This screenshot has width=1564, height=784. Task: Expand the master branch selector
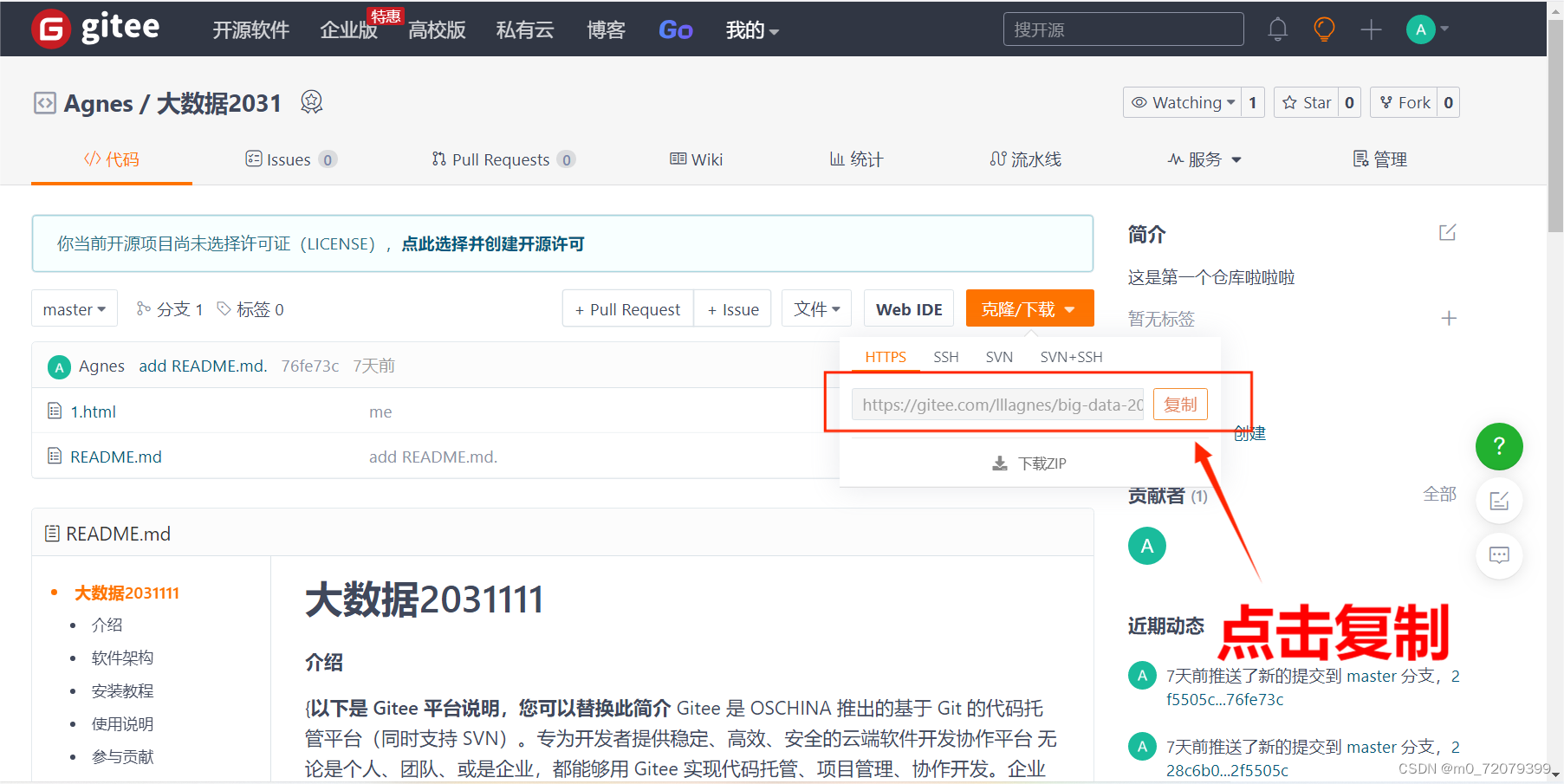tap(75, 308)
